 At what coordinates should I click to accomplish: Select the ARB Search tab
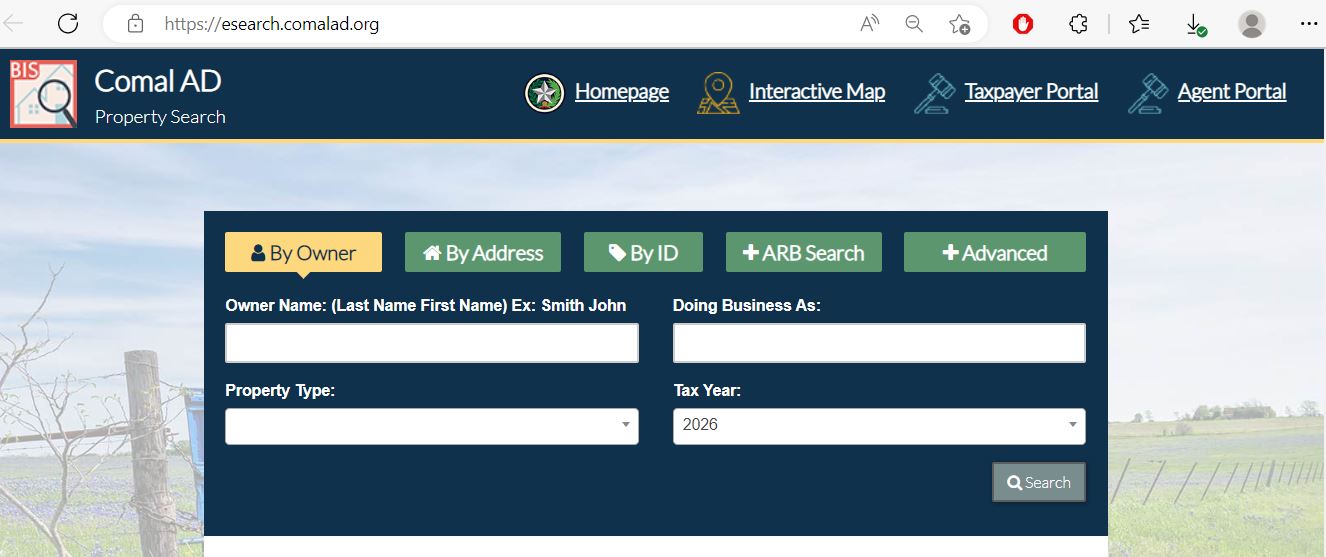click(803, 253)
